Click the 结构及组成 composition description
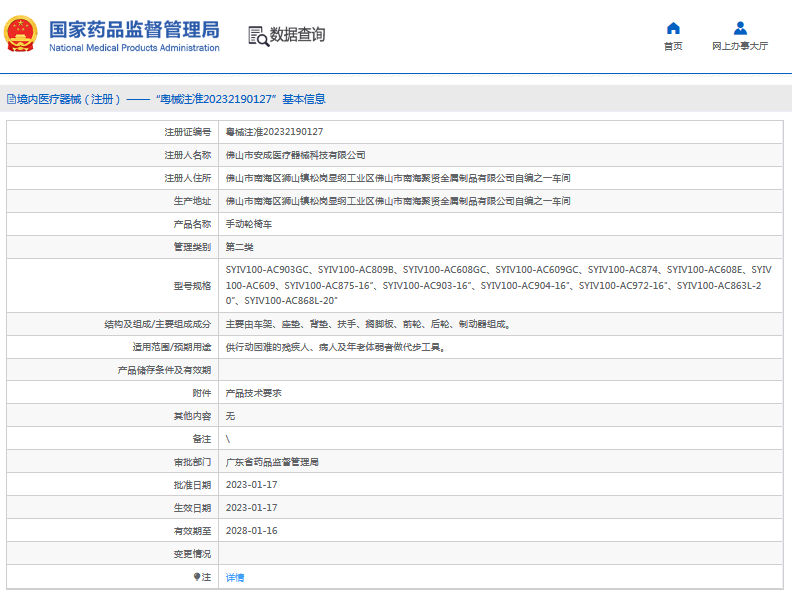The image size is (792, 594). pyautogui.click(x=369, y=324)
